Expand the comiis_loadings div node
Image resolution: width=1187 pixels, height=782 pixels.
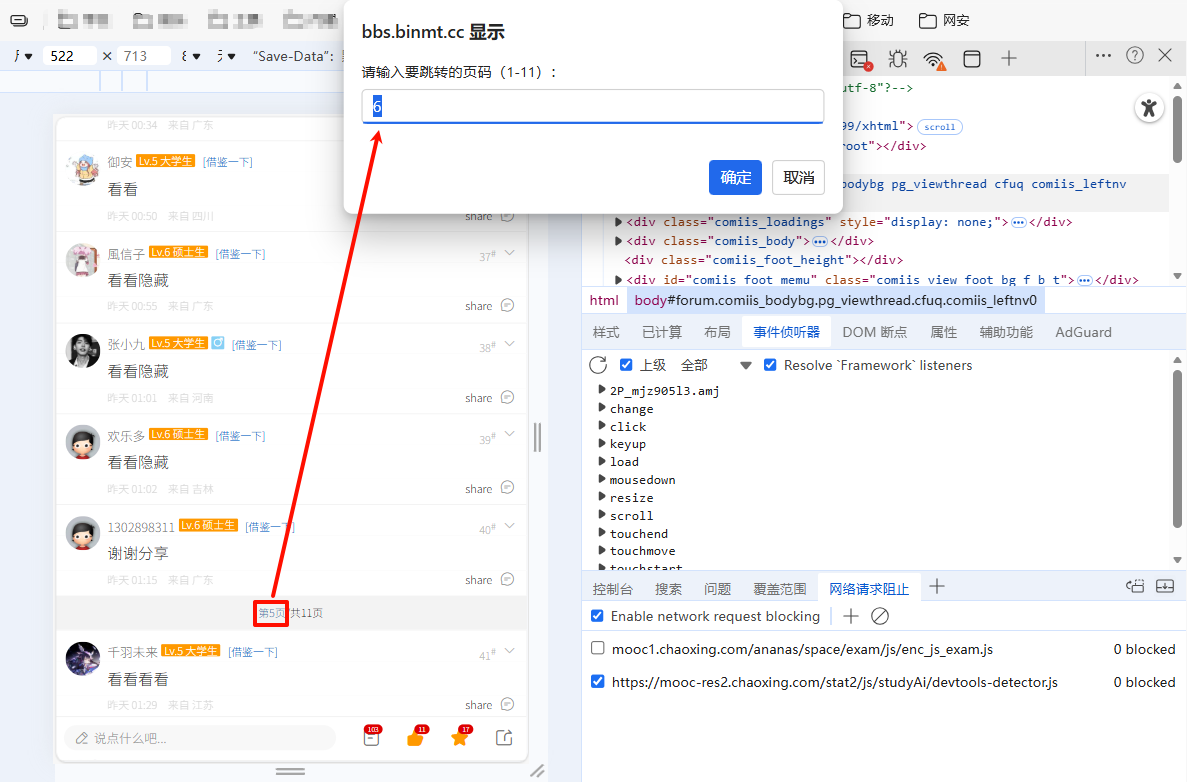(618, 222)
